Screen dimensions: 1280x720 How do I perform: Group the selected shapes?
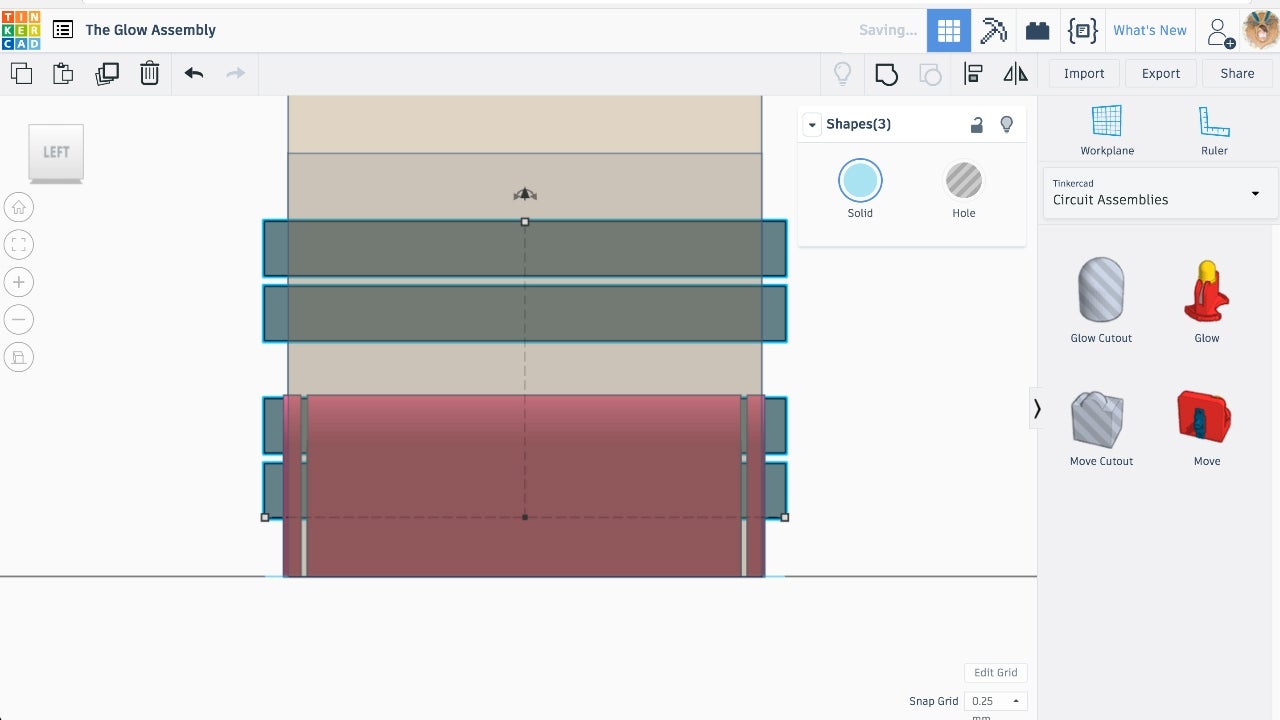point(886,73)
